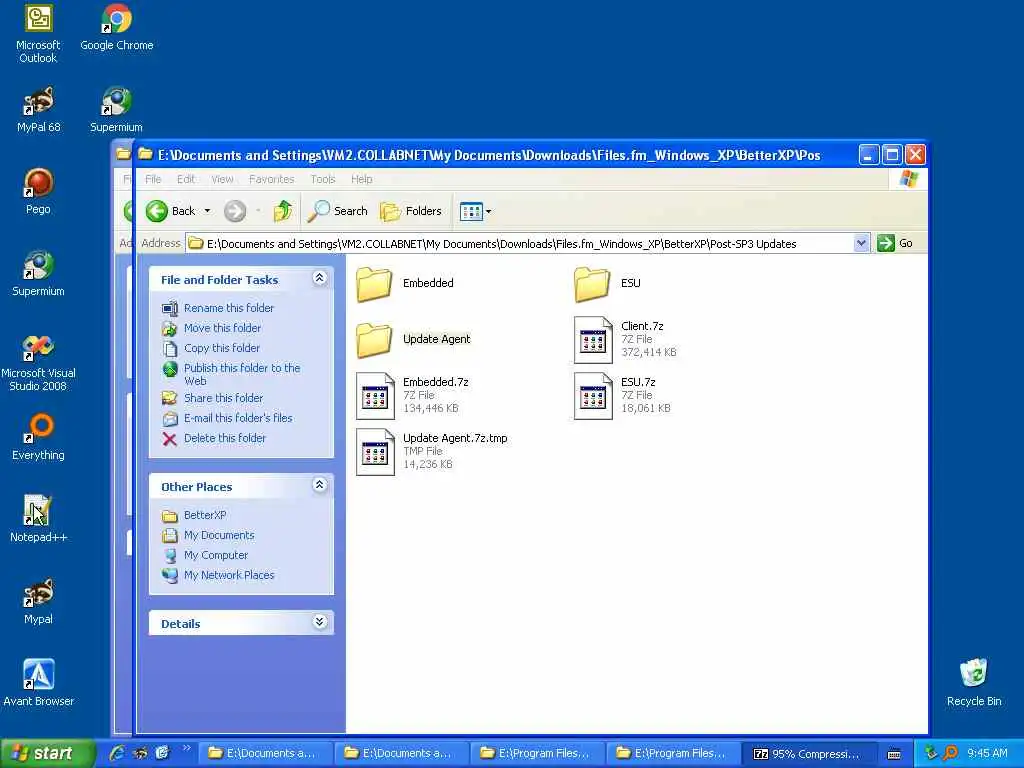
Task: Click the Start button
Action: (x=47, y=754)
